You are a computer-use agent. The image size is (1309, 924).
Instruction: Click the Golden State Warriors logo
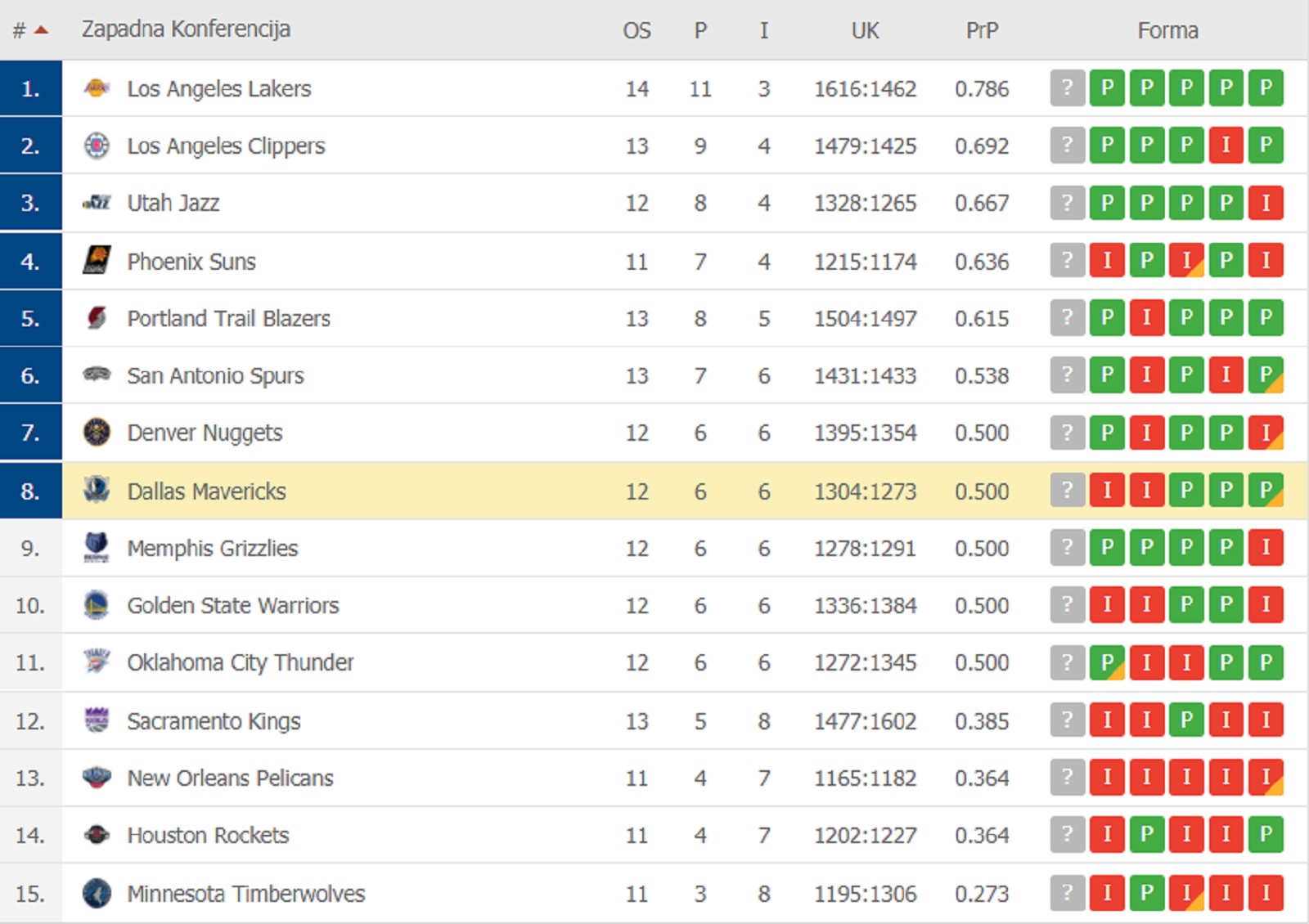coord(97,605)
